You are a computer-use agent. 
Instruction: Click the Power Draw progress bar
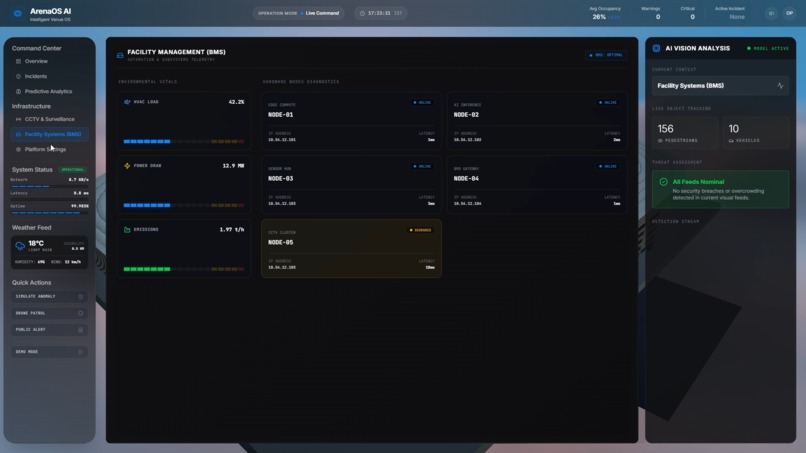tap(184, 205)
